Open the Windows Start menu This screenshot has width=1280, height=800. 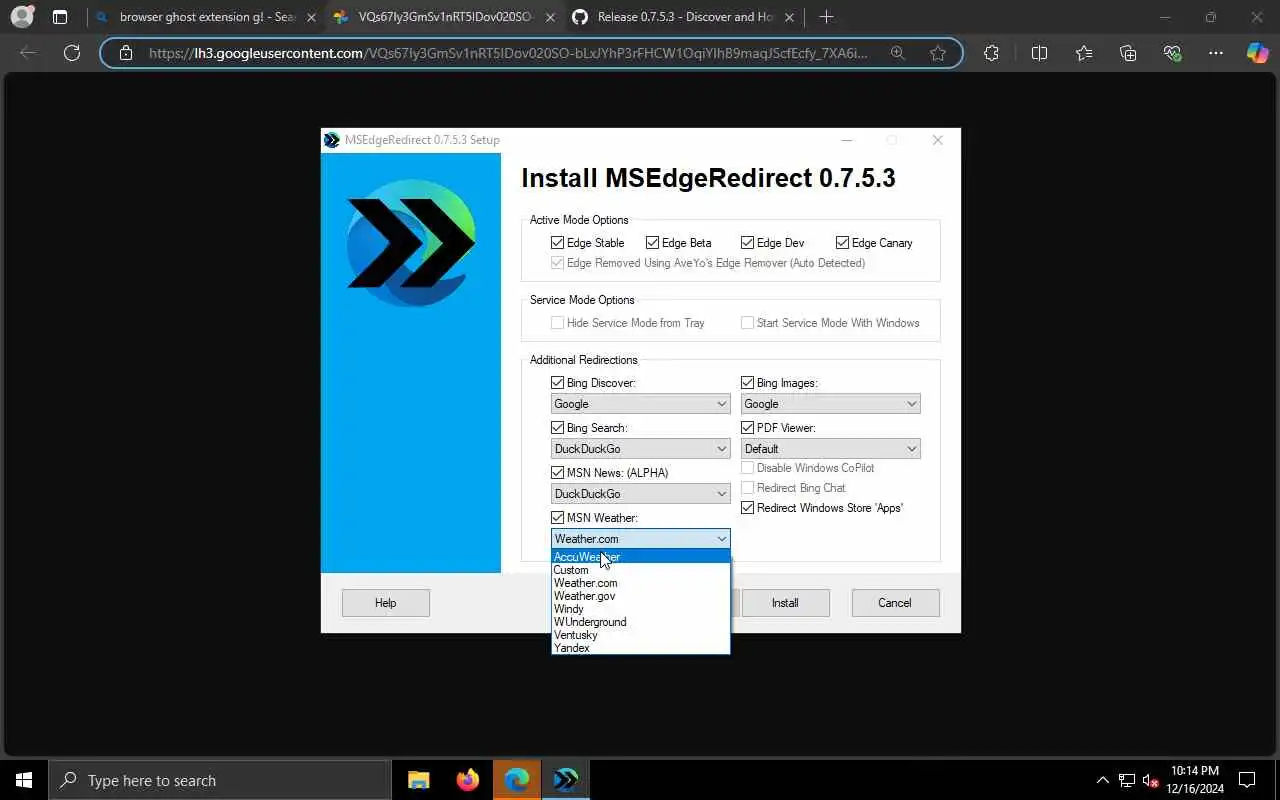pyautogui.click(x=24, y=780)
